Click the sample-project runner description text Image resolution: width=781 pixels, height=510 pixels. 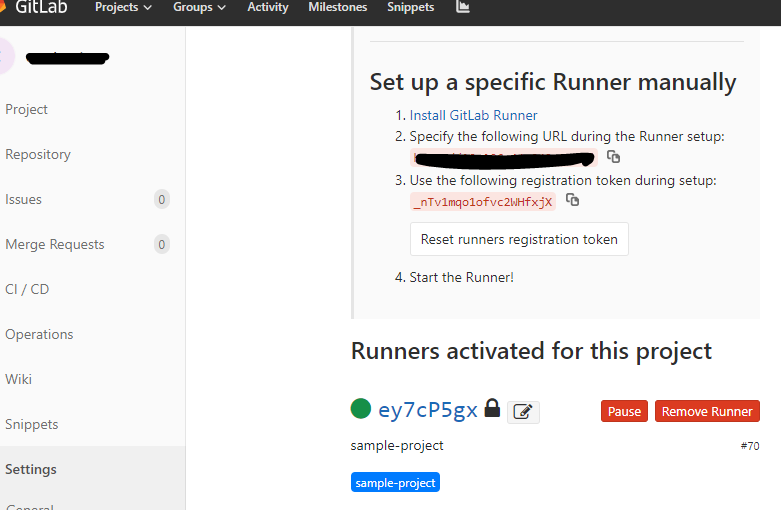click(397, 445)
